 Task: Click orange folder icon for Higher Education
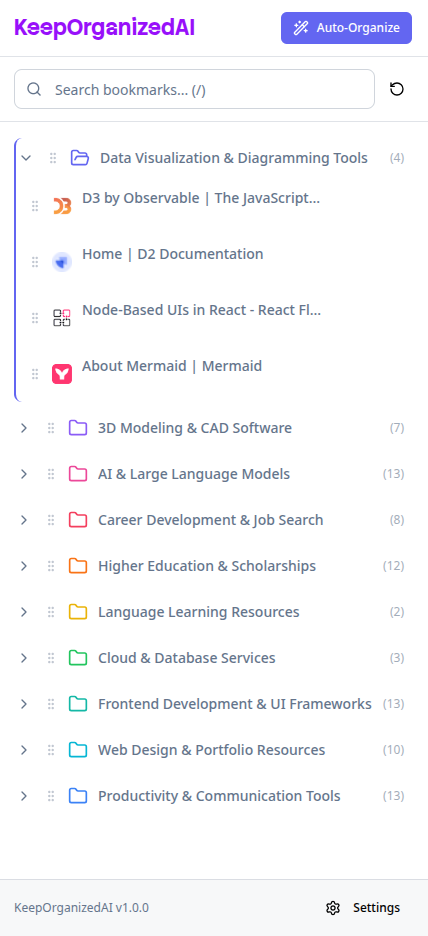tap(78, 566)
